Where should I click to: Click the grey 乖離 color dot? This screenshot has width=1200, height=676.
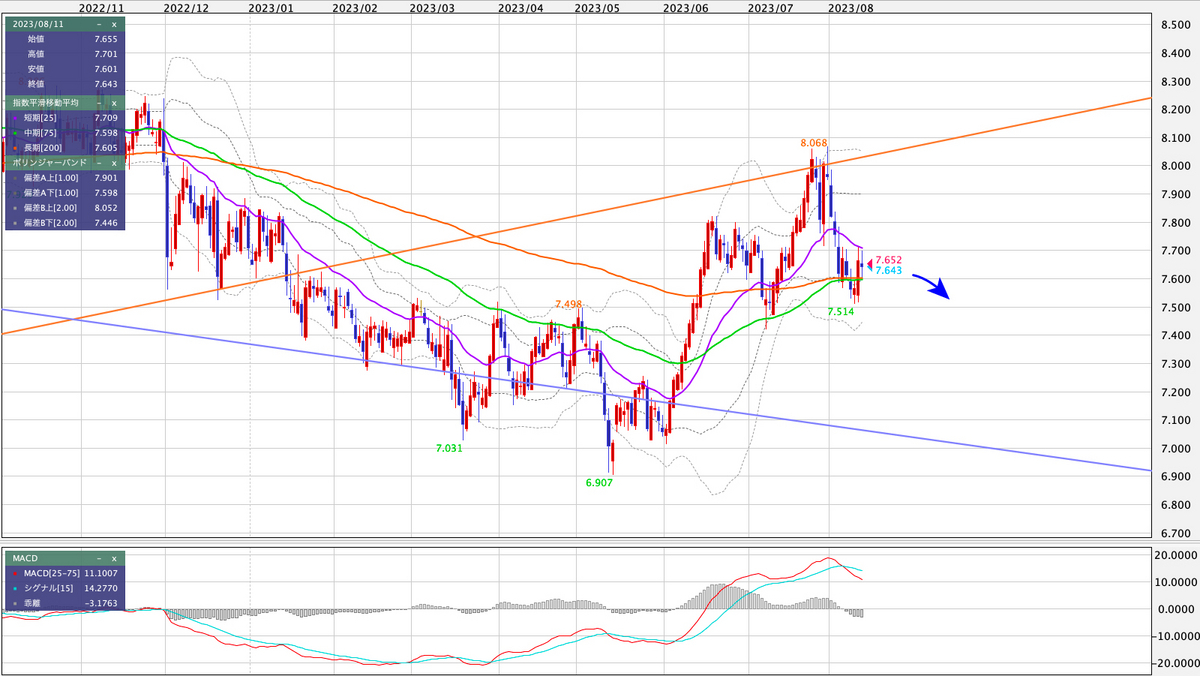coord(13,603)
